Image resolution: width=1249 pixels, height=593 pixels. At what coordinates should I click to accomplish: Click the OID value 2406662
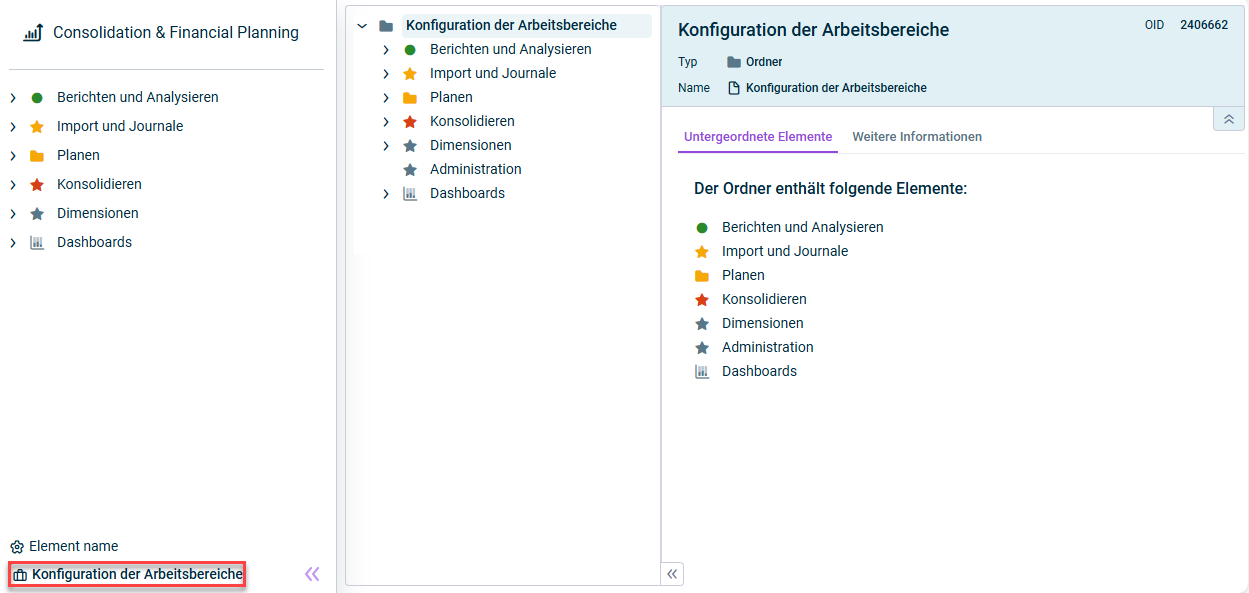[x=1204, y=25]
